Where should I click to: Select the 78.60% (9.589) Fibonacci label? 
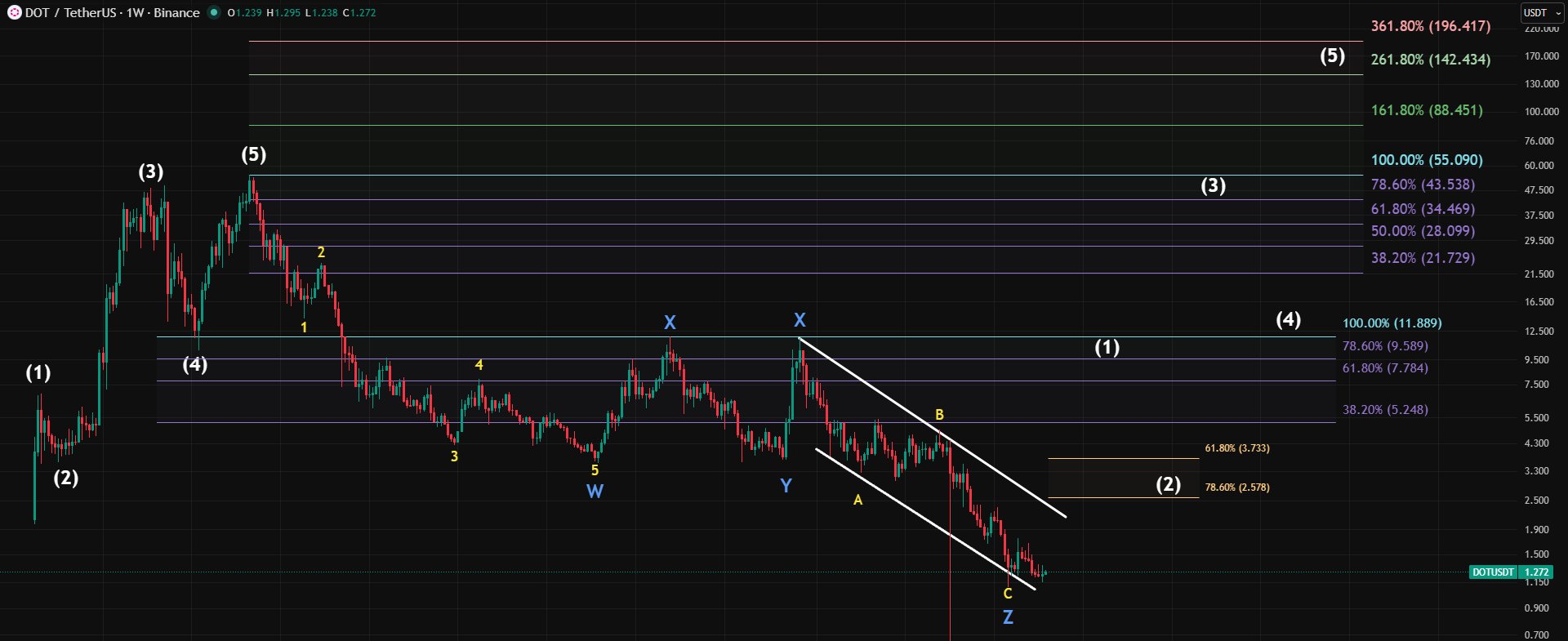coord(1385,346)
